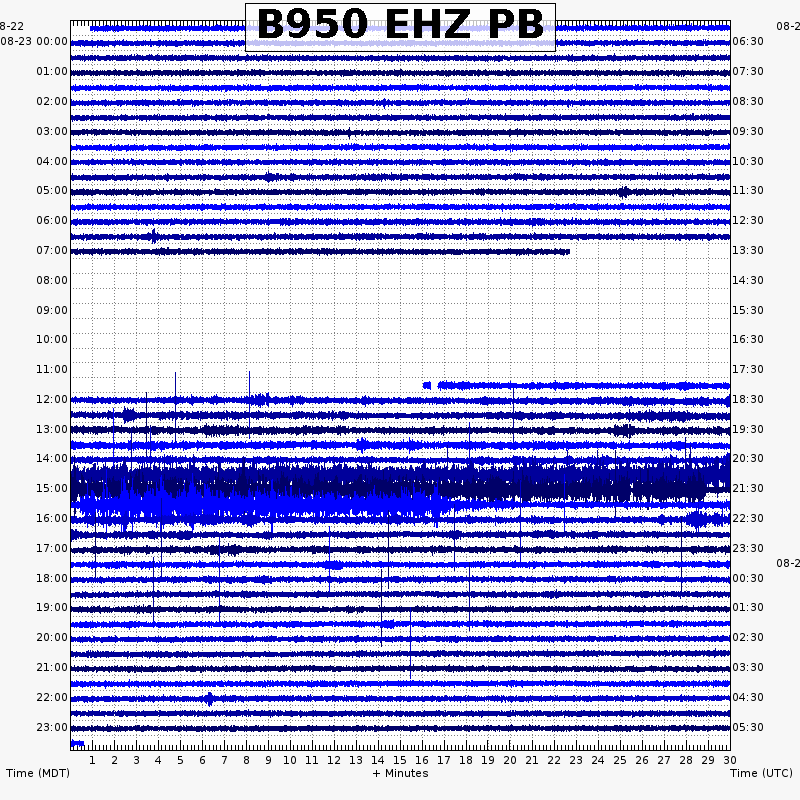800x800 pixels.
Task: Click the 08:30 UTC time label
Action: click(748, 102)
